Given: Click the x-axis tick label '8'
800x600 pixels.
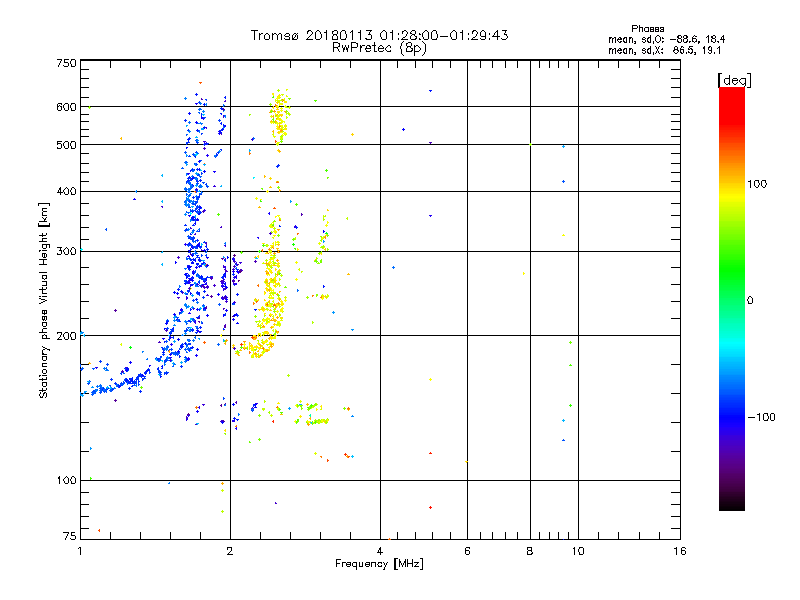Looking at the screenshot, I should point(530,551).
